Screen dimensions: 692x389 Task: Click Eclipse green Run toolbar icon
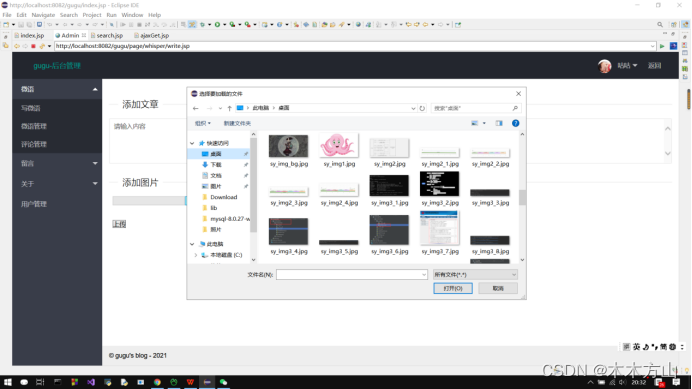(x=217, y=25)
